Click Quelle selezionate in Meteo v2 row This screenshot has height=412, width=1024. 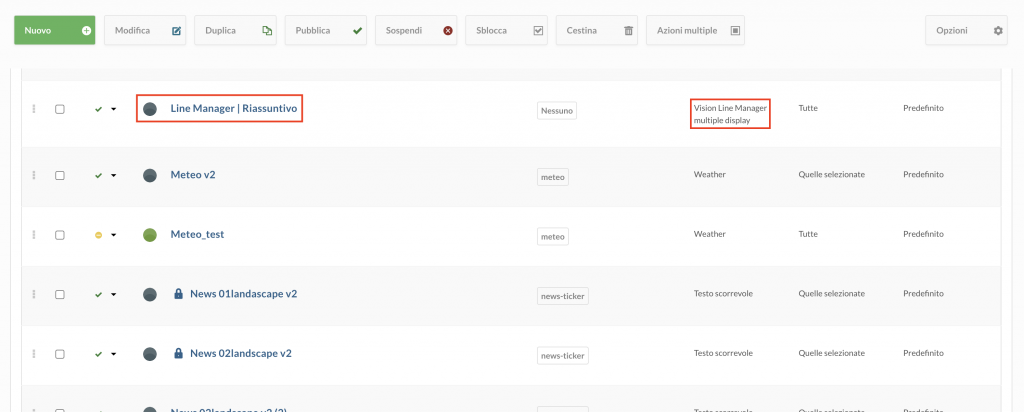coord(831,174)
